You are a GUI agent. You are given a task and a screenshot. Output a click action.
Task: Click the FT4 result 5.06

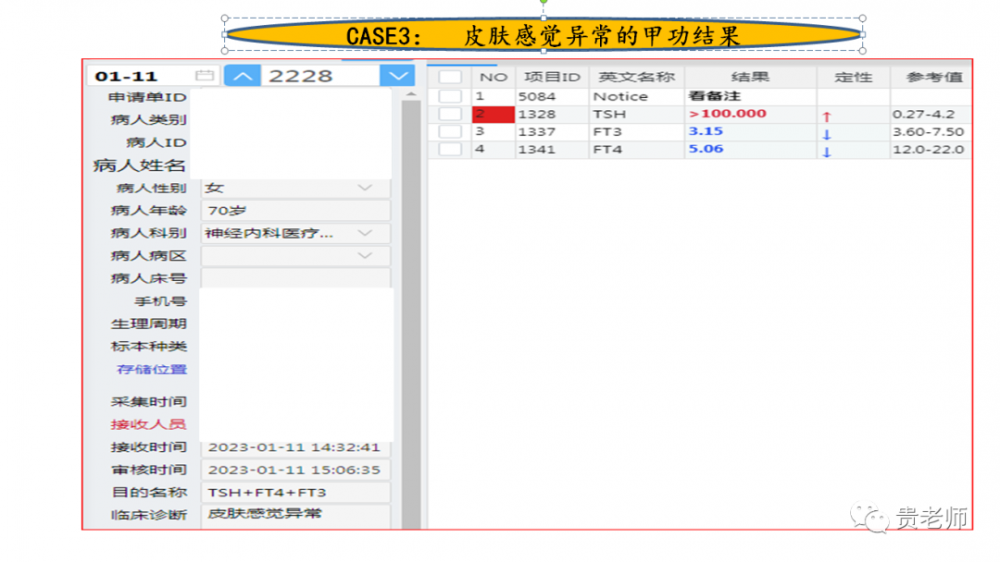(x=705, y=149)
